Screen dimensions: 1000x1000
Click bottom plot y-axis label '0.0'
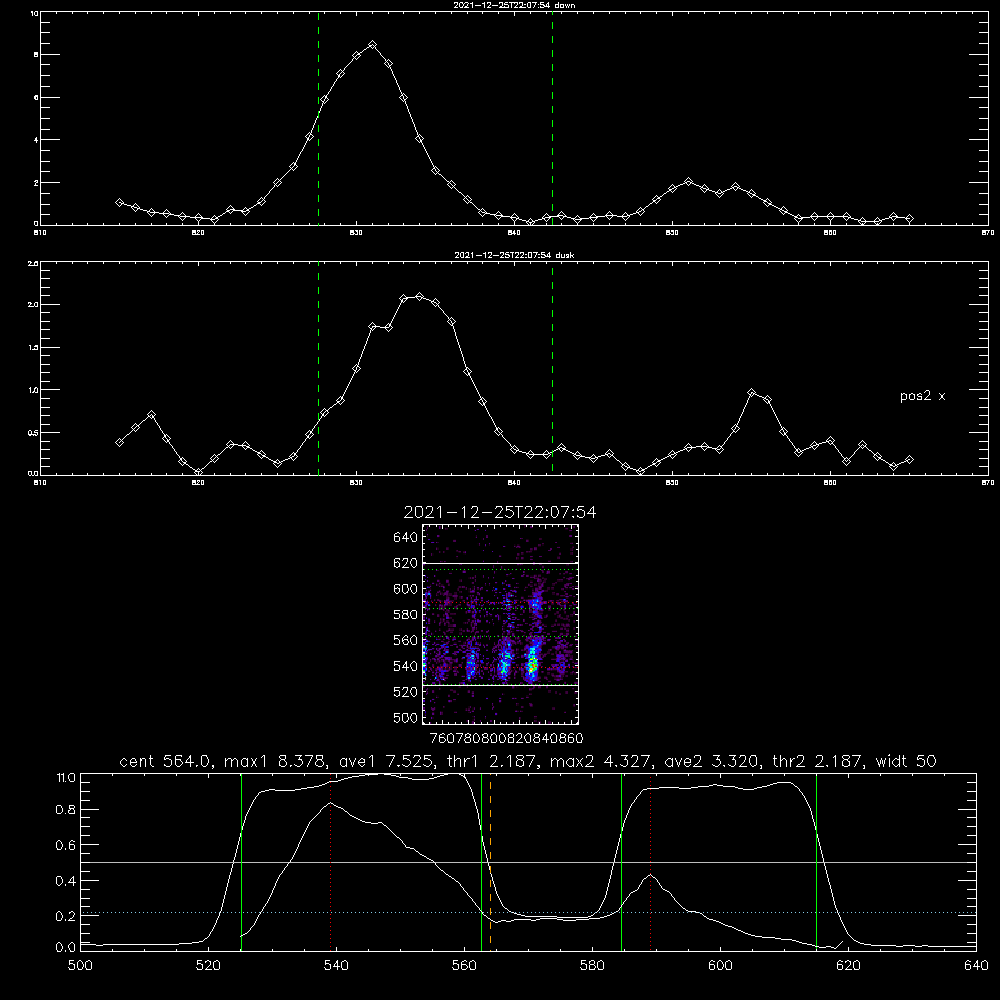coord(66,947)
